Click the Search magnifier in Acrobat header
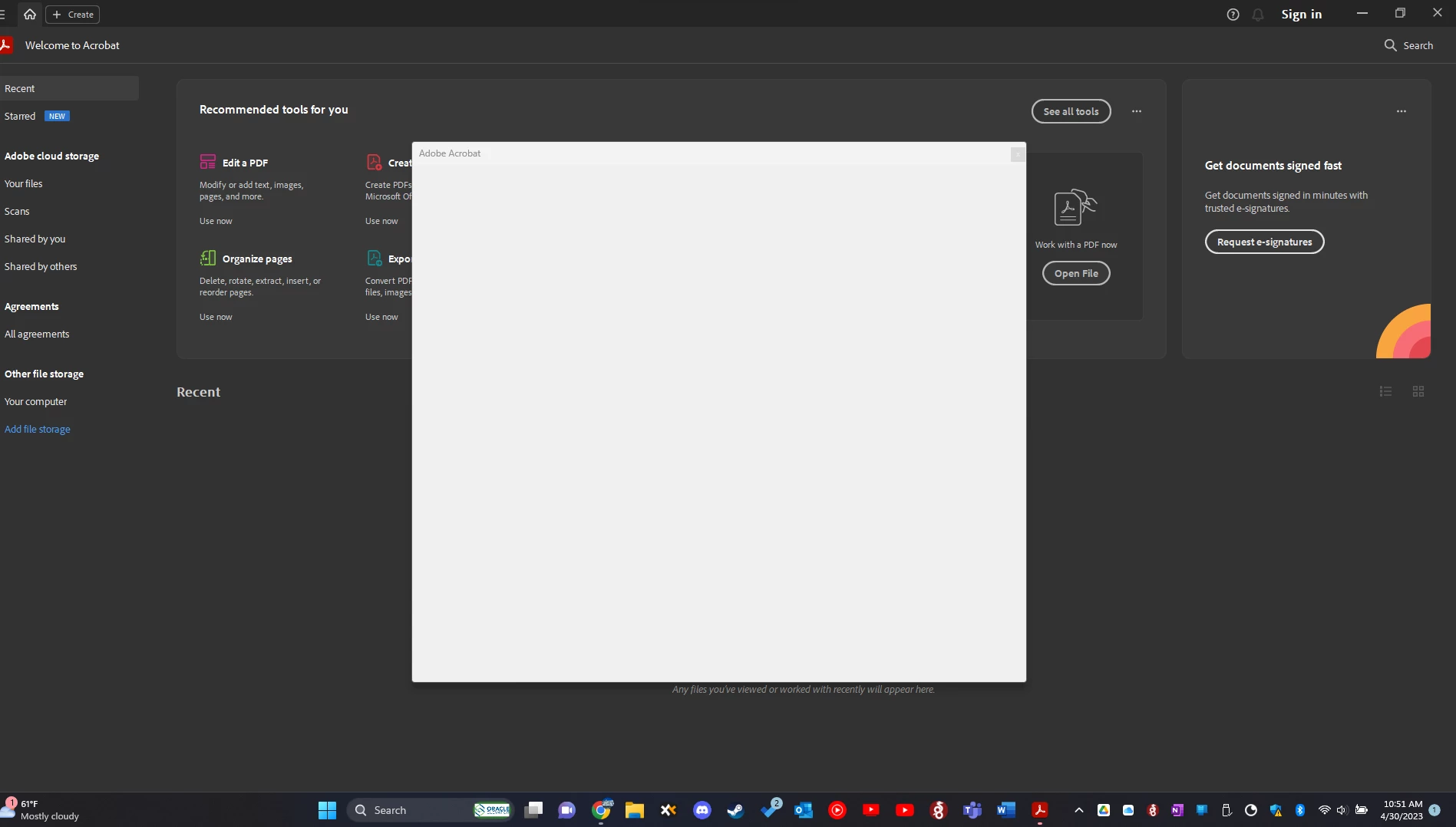 [x=1390, y=45]
